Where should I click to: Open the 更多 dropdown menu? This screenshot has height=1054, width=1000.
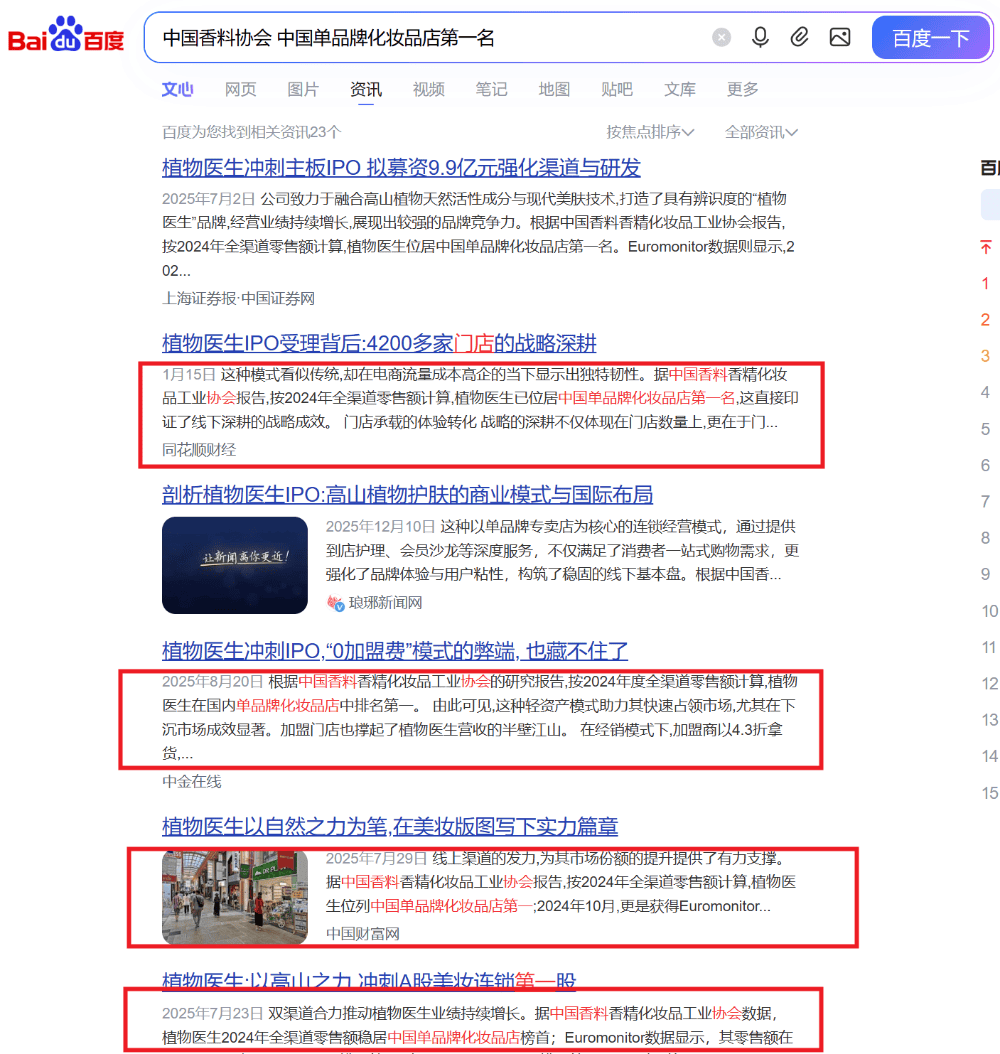pos(742,89)
